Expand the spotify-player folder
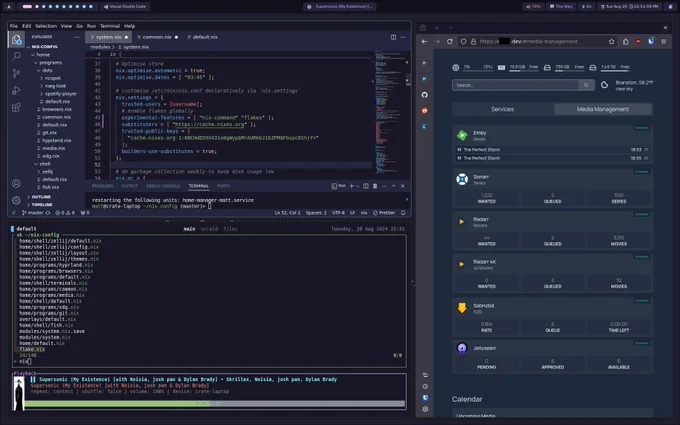The height and width of the screenshot is (425, 680). click(42, 94)
